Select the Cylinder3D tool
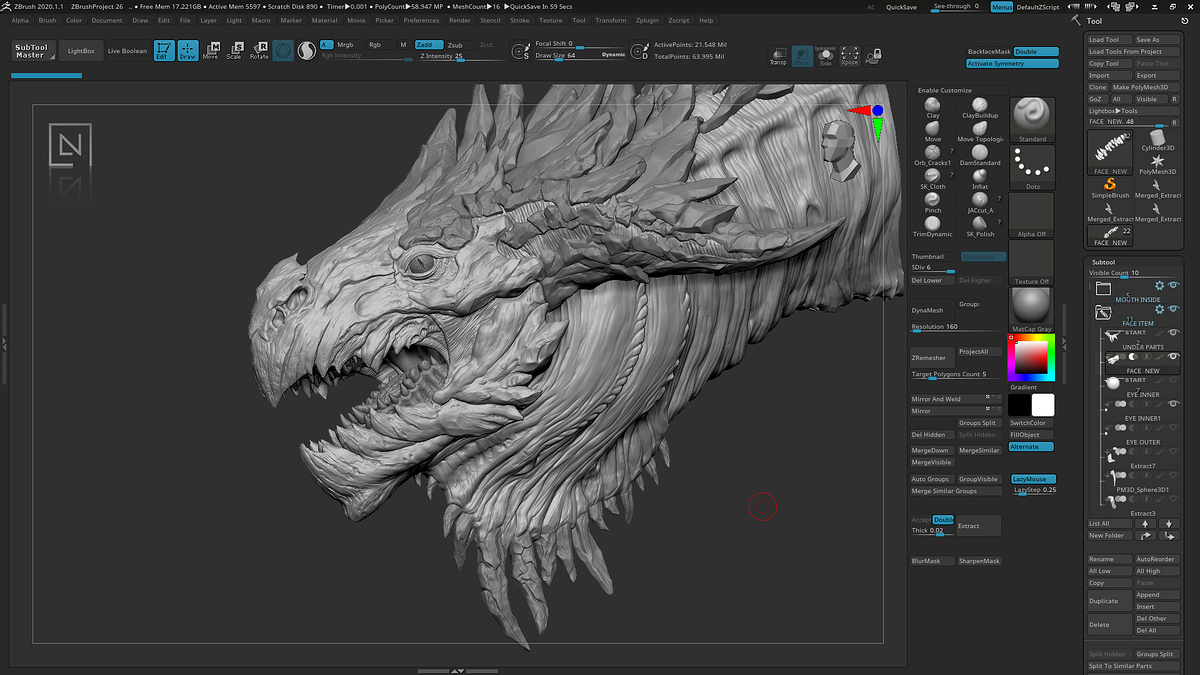Image resolution: width=1200 pixels, height=675 pixels. (x=1158, y=138)
